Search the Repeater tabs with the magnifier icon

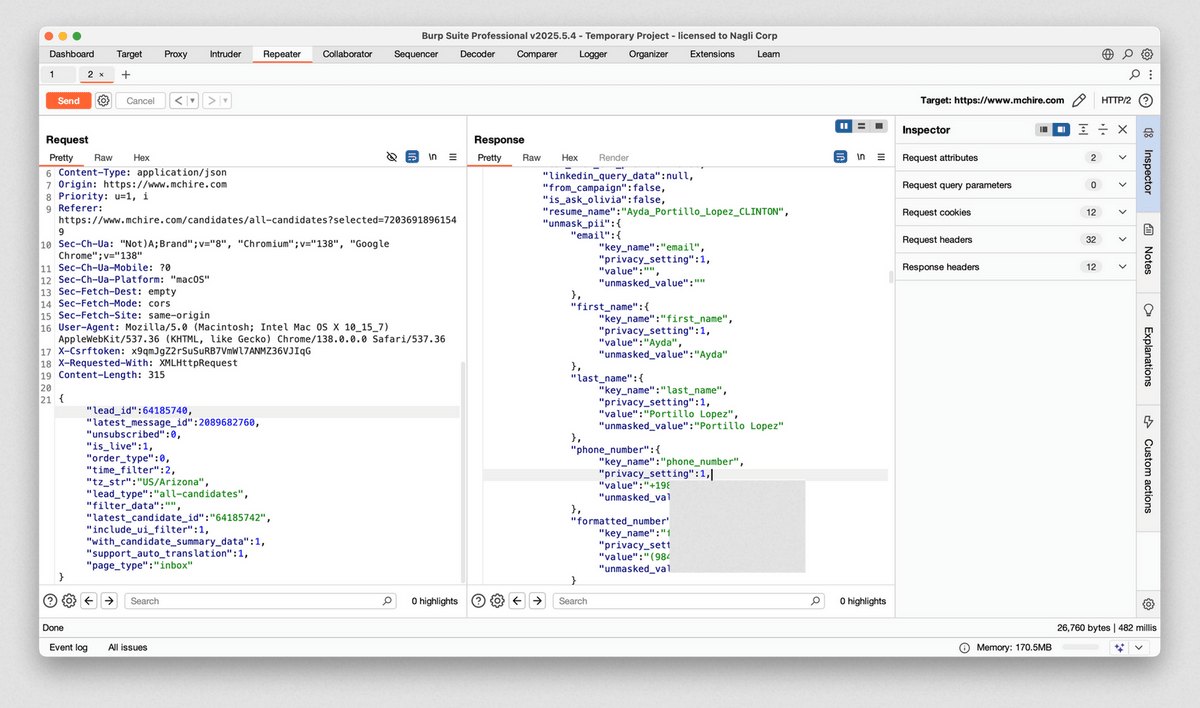tap(1134, 75)
